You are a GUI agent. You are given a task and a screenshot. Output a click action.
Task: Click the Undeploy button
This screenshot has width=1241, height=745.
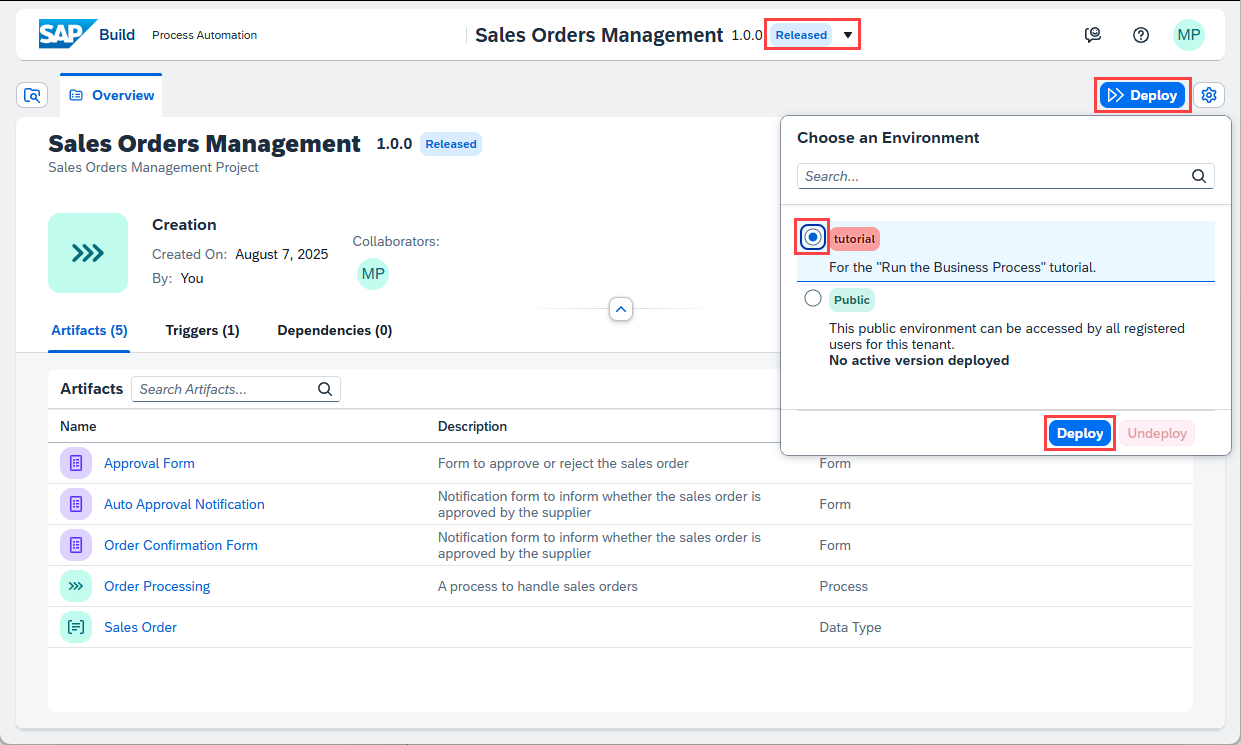pos(1157,433)
